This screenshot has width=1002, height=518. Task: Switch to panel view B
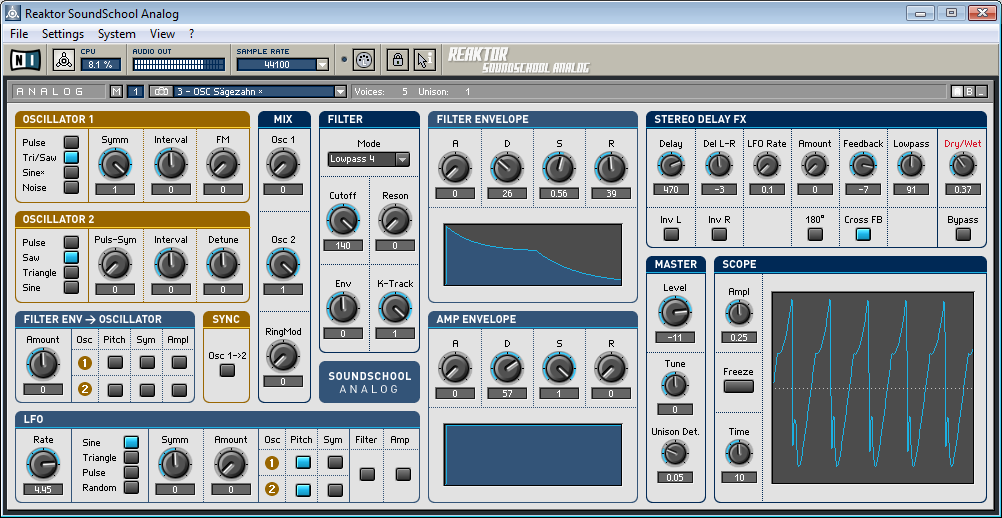[x=969, y=92]
